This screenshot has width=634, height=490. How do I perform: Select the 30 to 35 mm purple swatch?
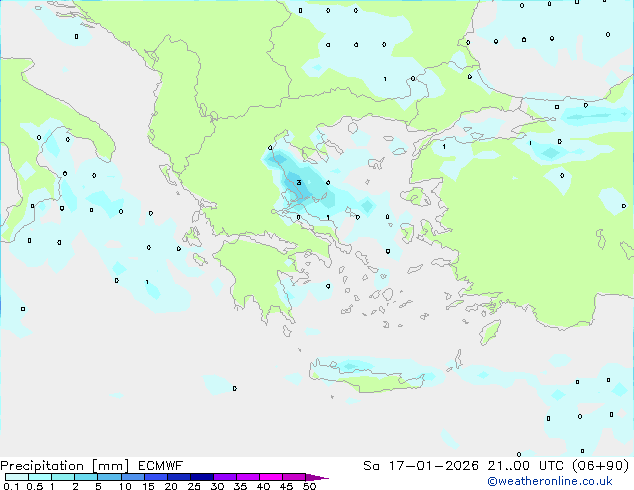[225, 477]
